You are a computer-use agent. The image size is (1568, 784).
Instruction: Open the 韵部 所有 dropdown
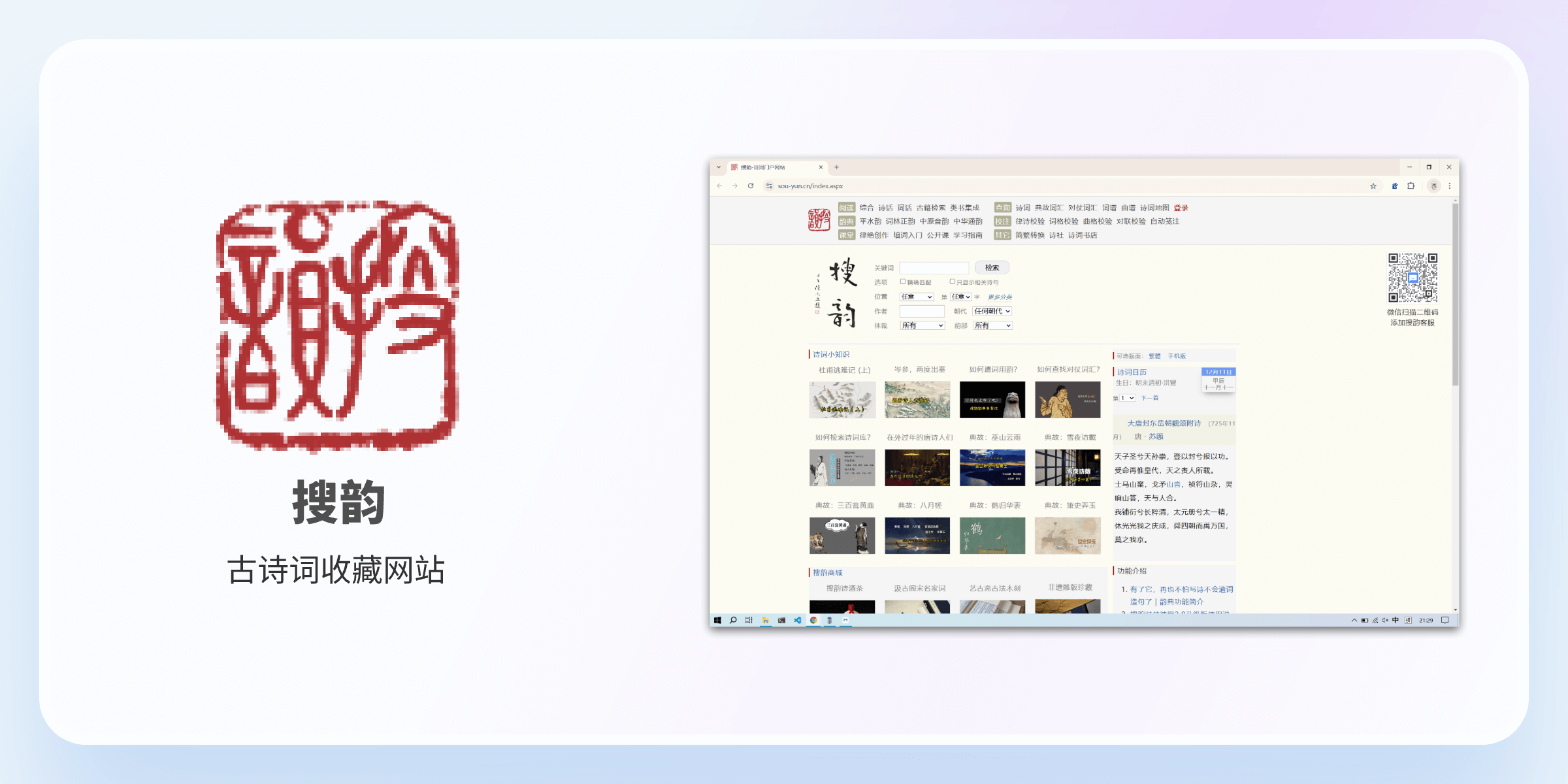click(x=993, y=325)
